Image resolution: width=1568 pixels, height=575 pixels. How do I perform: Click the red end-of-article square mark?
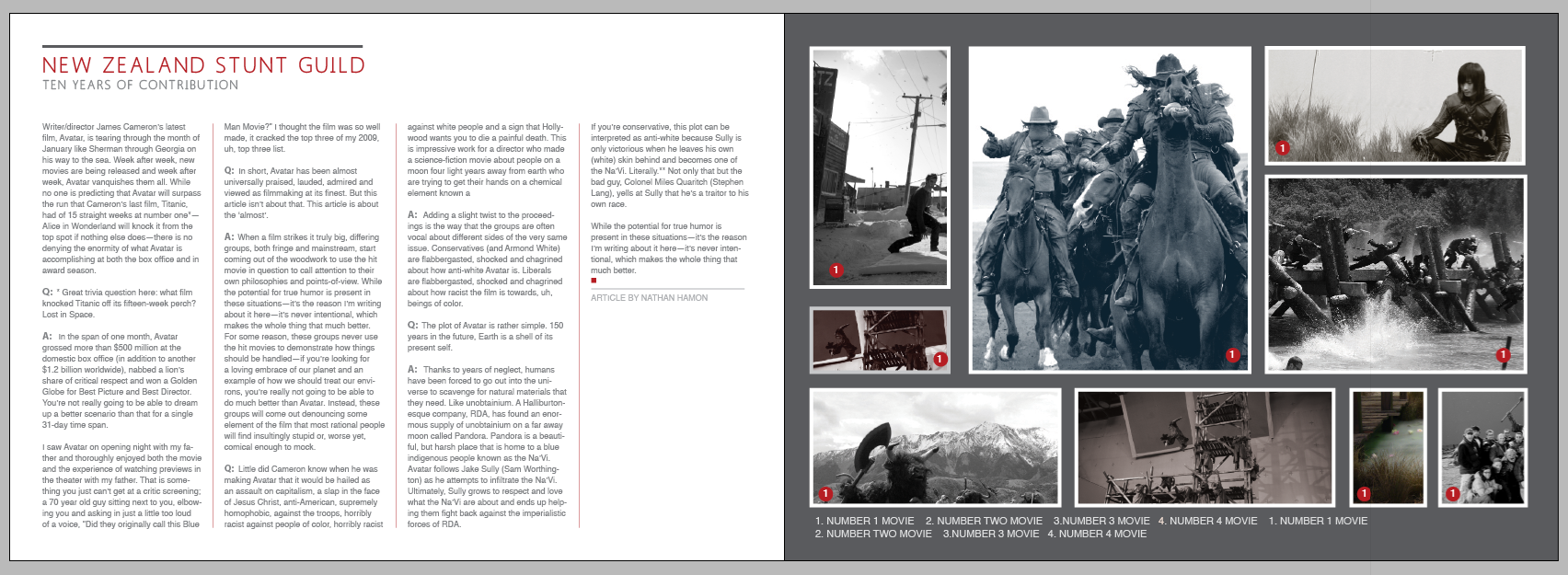coord(594,281)
